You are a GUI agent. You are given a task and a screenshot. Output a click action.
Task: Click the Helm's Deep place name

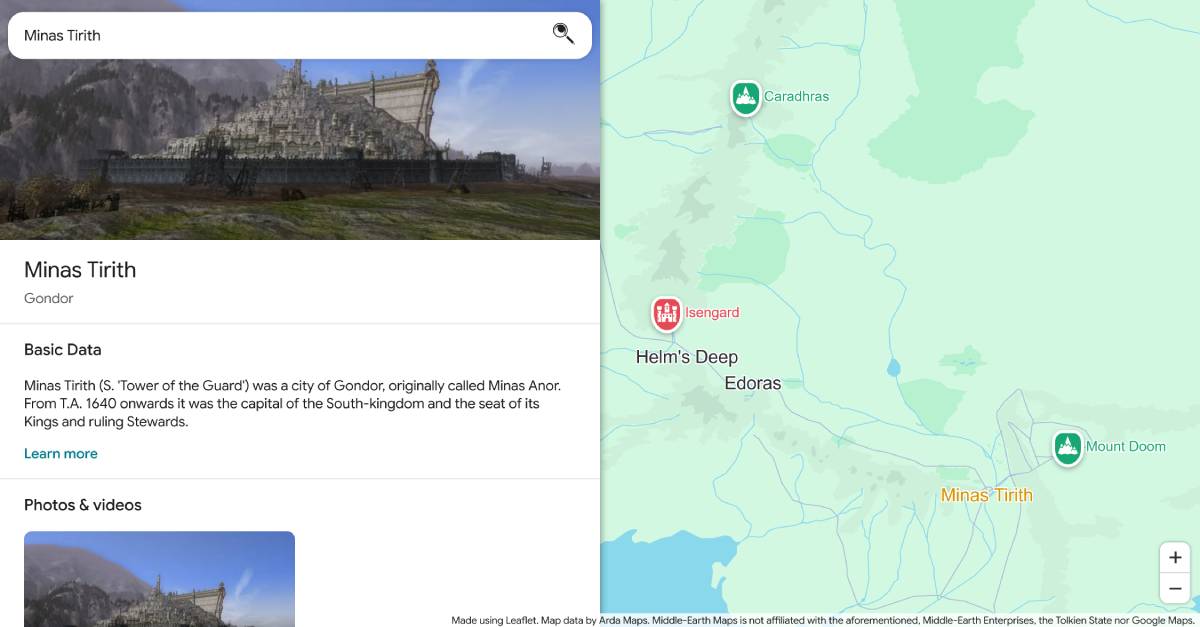[x=687, y=356]
